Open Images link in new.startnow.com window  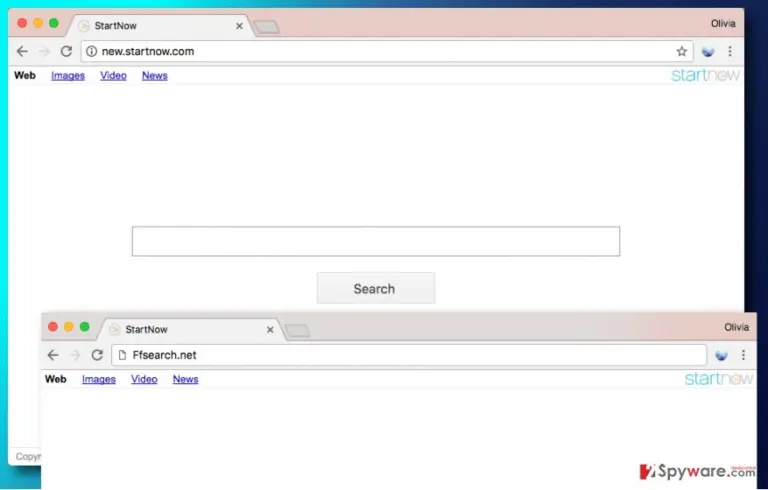[x=68, y=75]
